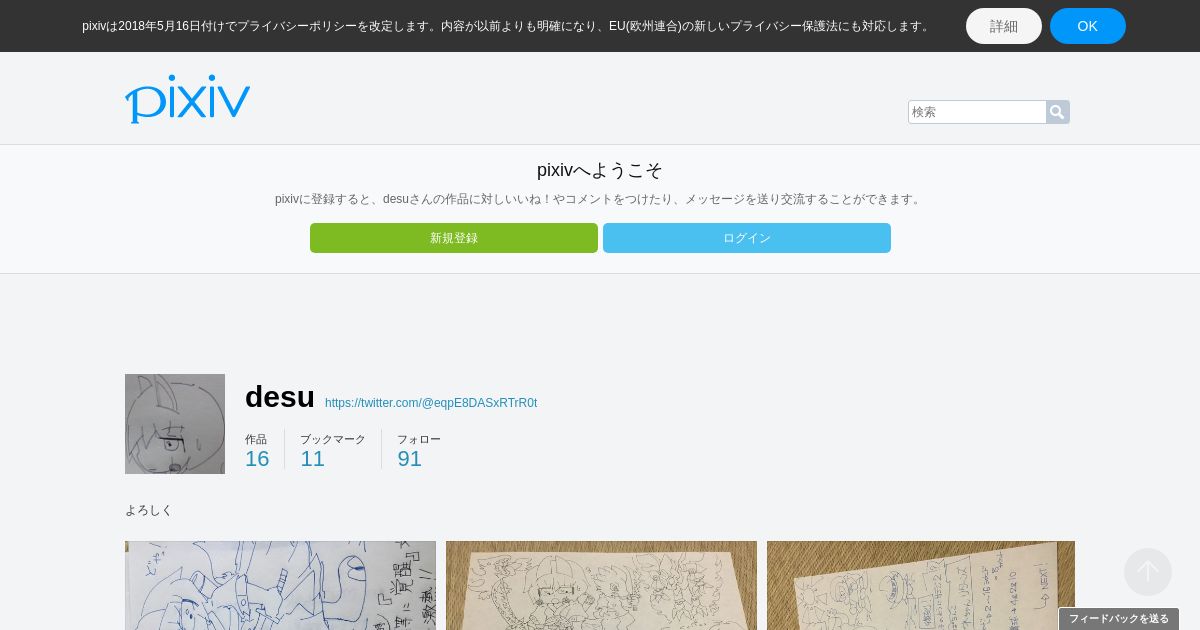Screen dimensions: 1200x630
Task: Click the desu username heading
Action: 280,397
